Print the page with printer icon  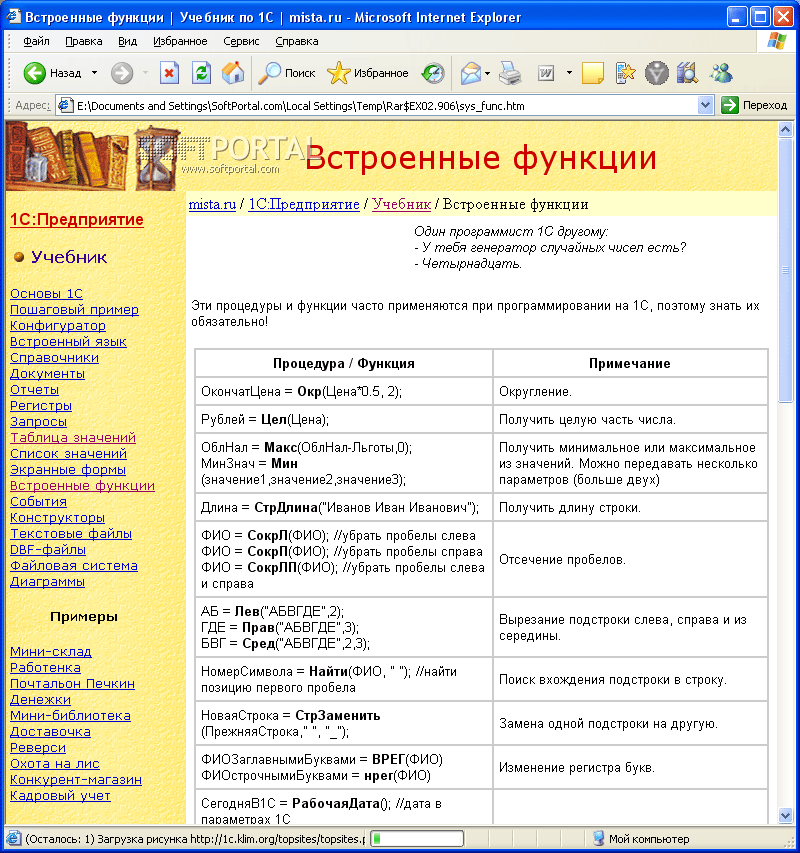coord(510,73)
